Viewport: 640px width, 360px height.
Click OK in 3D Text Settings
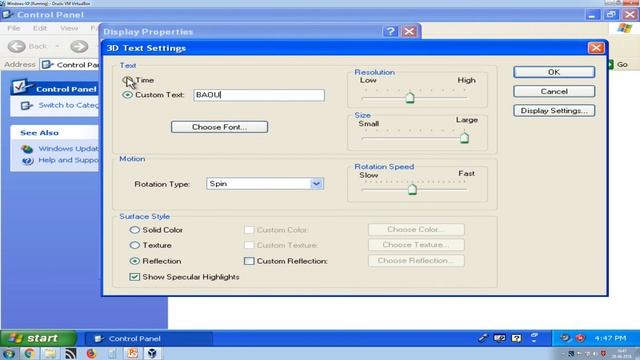(x=554, y=72)
